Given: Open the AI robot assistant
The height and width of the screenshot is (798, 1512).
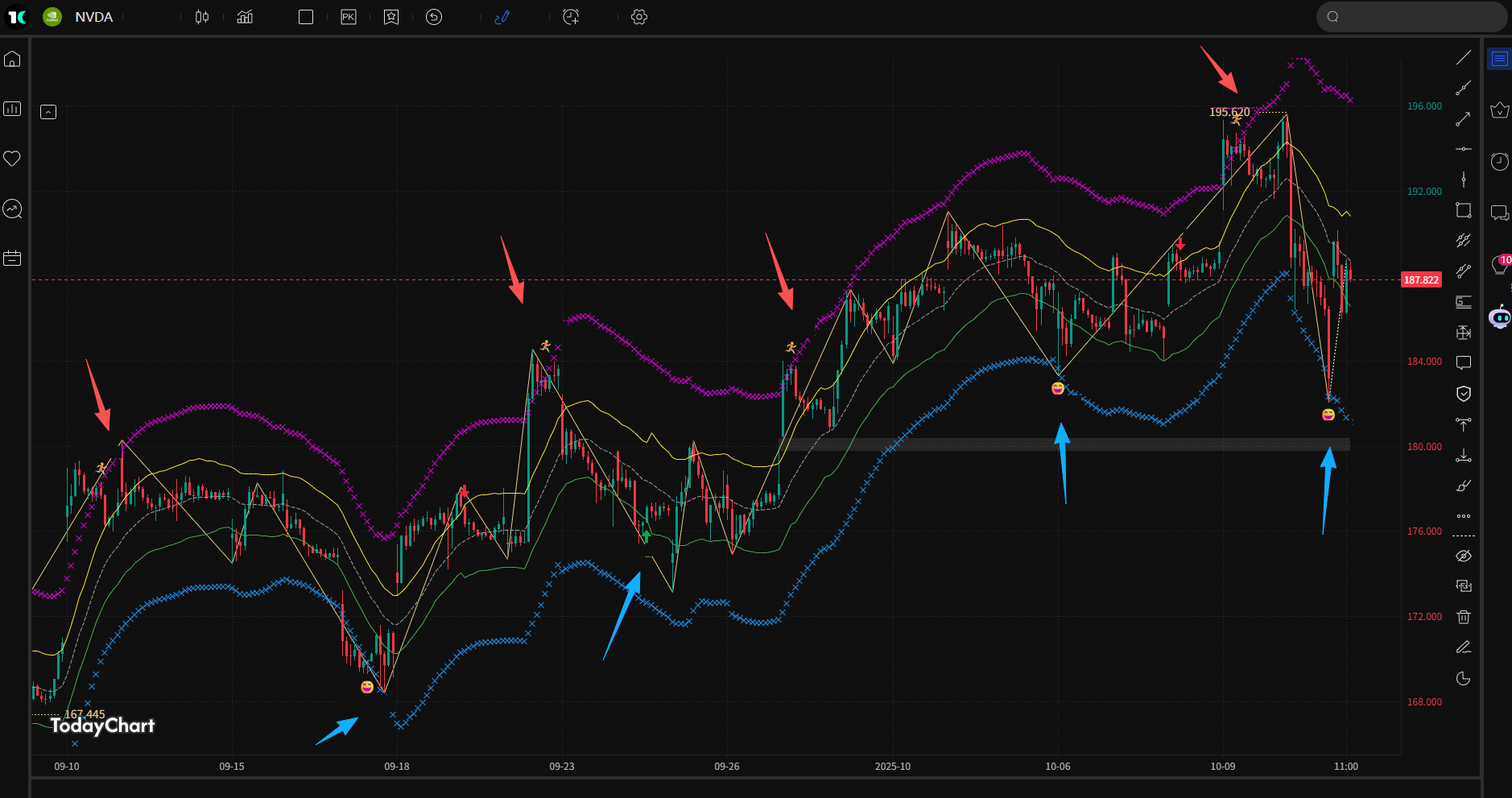Looking at the screenshot, I should (1499, 317).
